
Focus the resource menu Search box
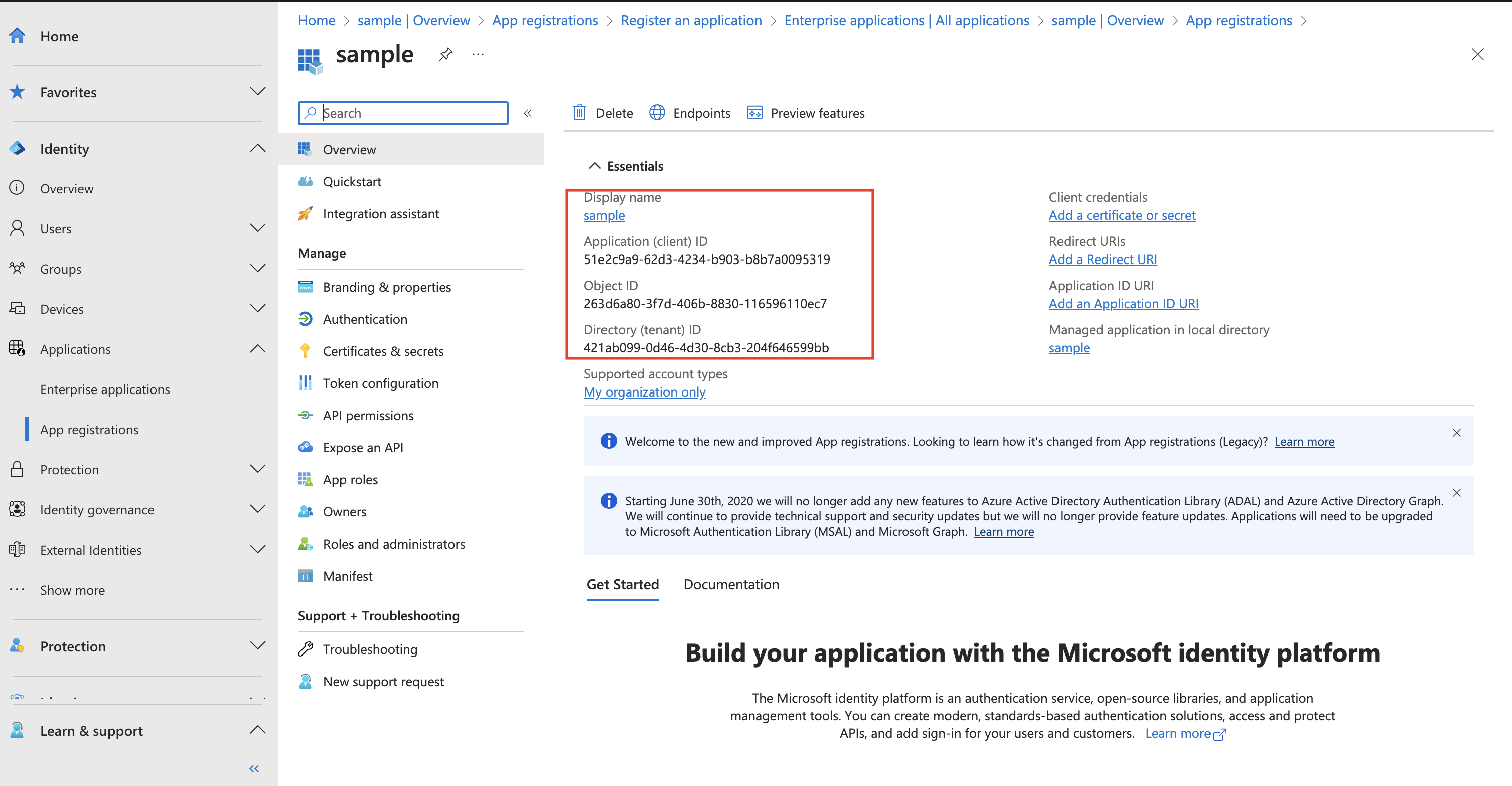coord(411,113)
